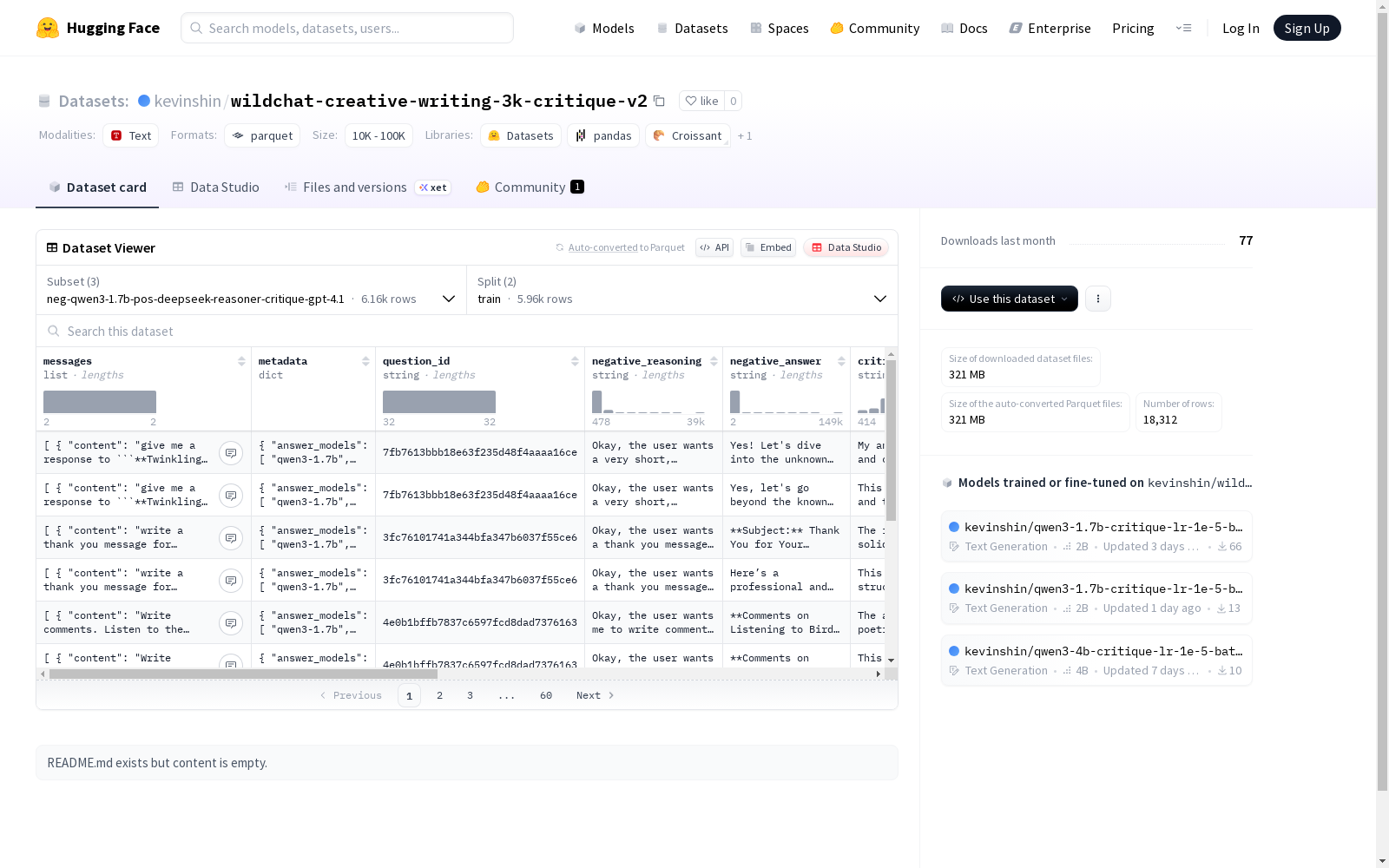Sort the negative_reasoning column
The height and width of the screenshot is (868, 1389).
click(x=714, y=361)
